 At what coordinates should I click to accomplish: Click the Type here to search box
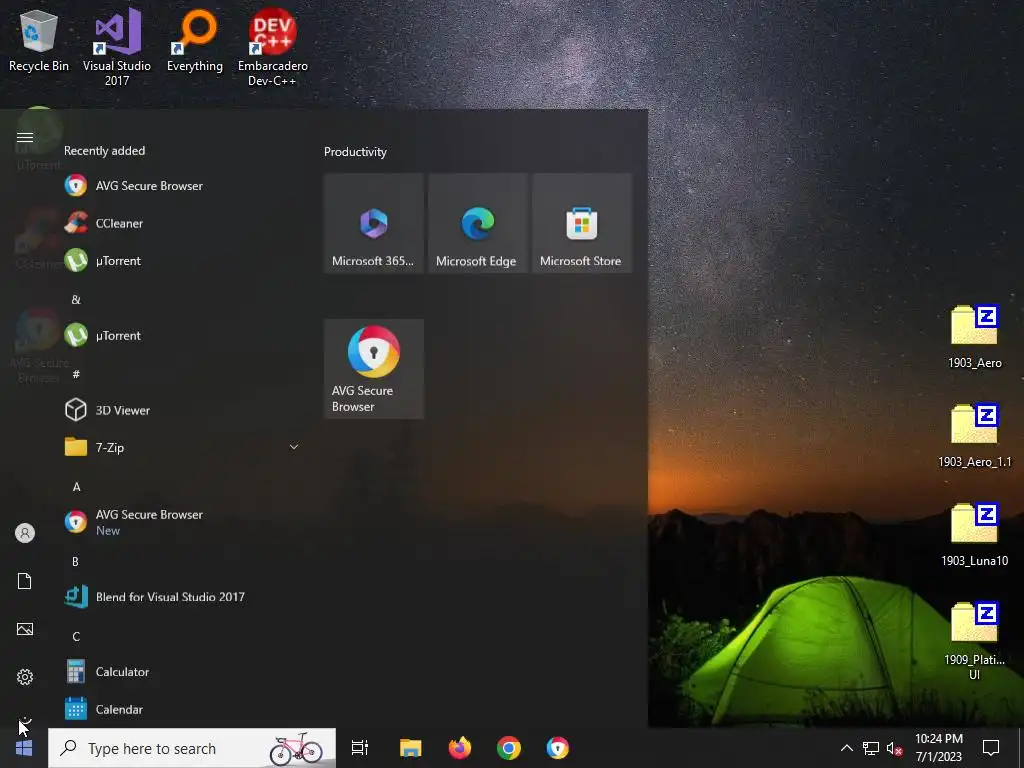(x=192, y=748)
